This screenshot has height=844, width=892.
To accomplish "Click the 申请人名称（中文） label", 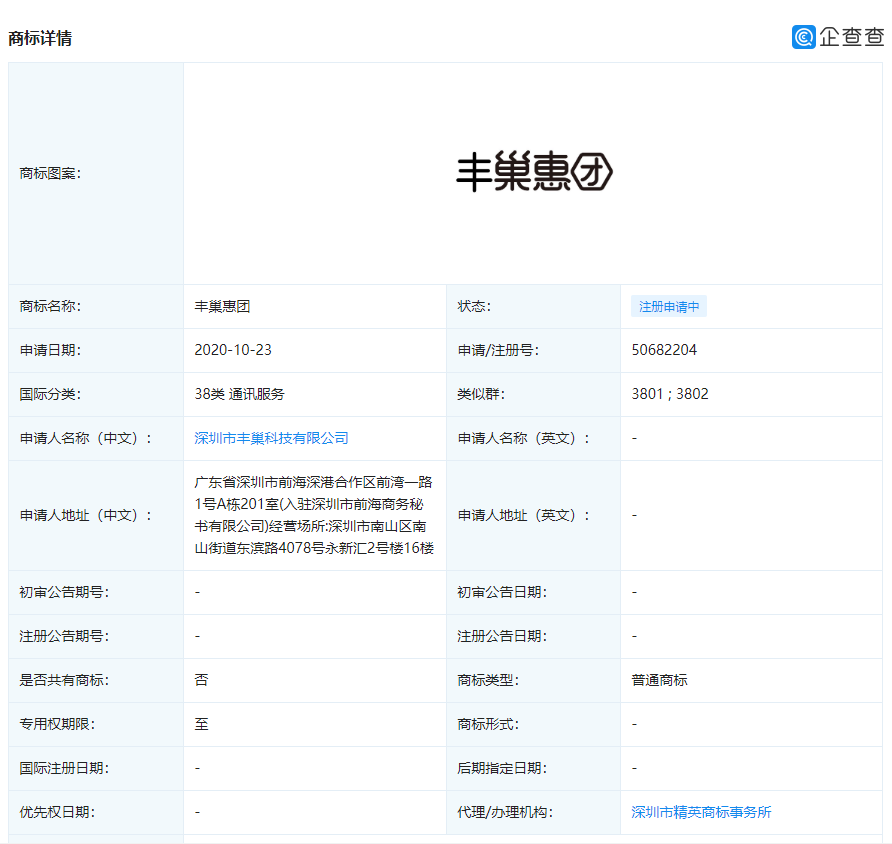I will pos(85,438).
